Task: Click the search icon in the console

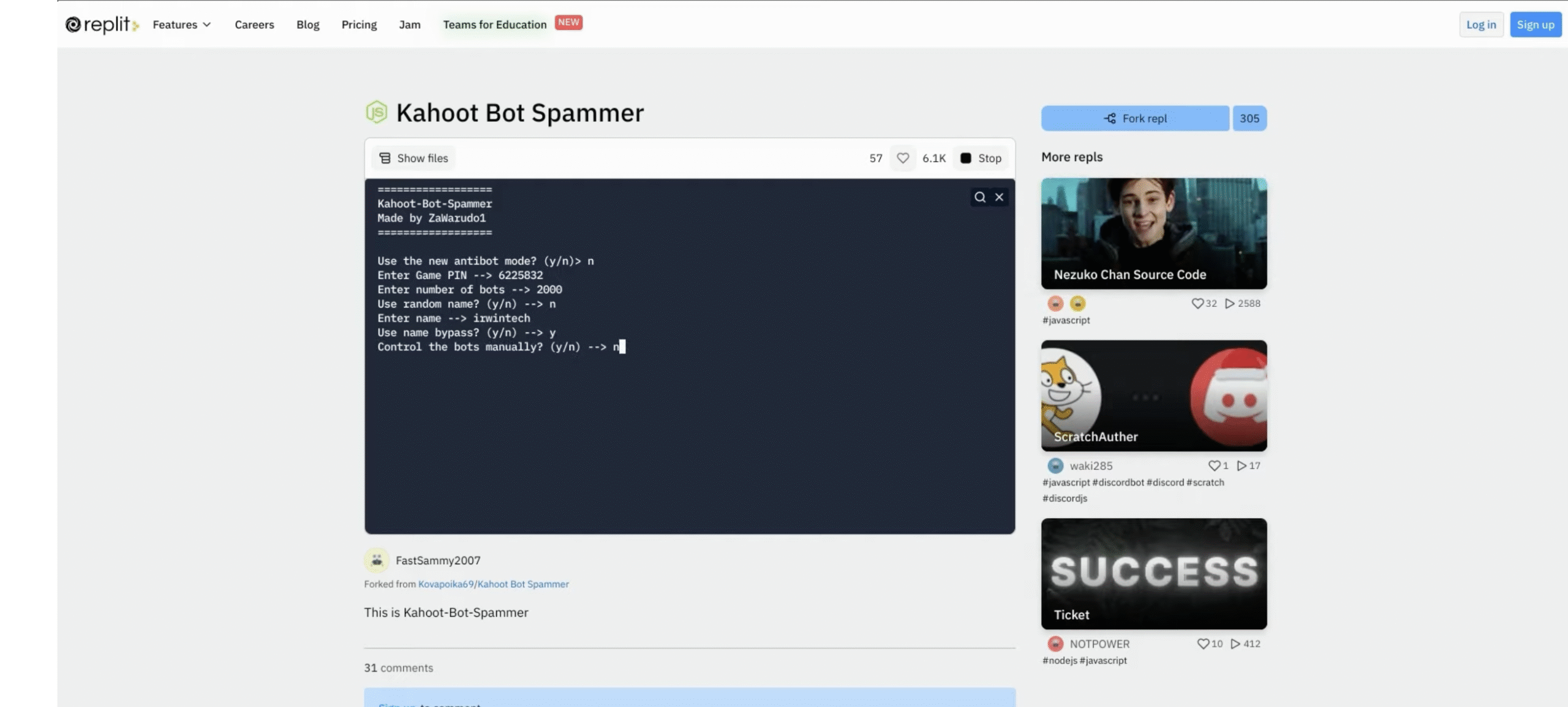Action: (980, 197)
